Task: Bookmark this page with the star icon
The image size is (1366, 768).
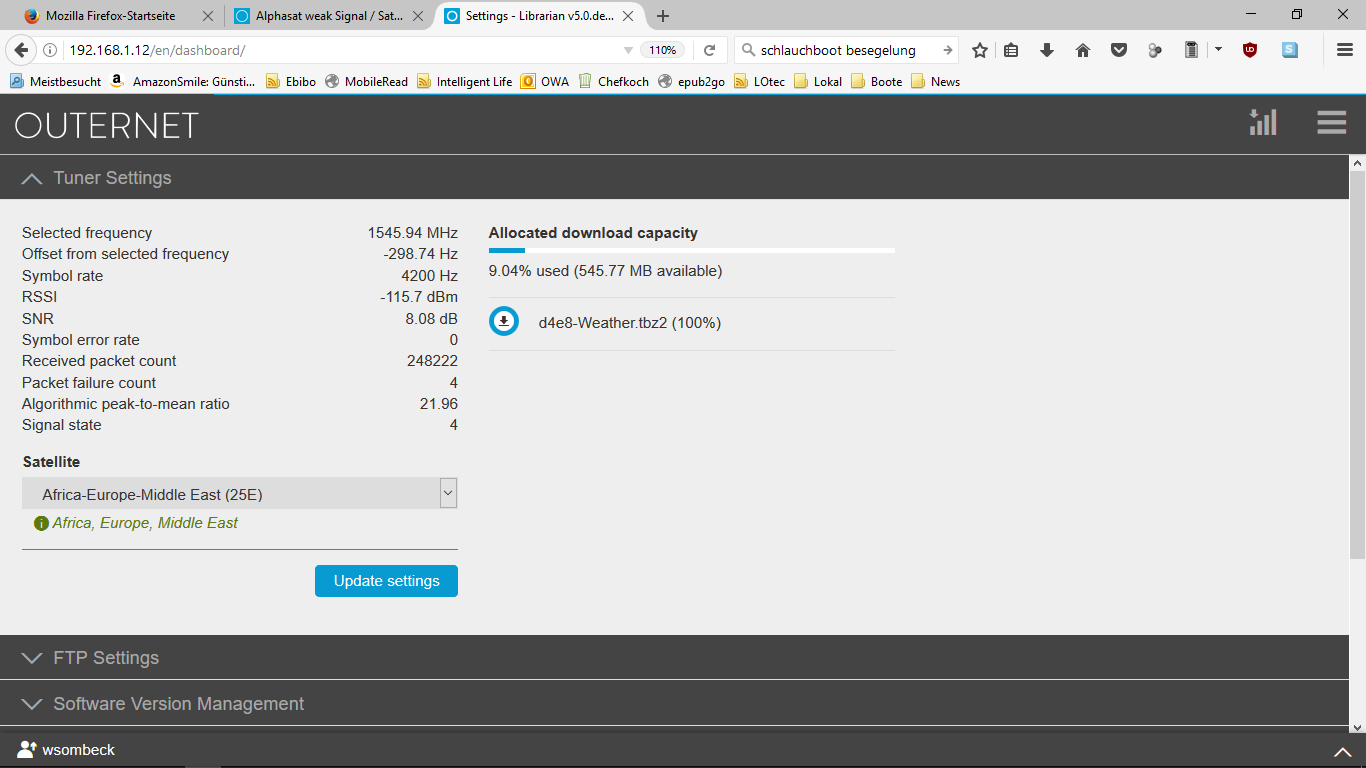Action: (x=980, y=50)
